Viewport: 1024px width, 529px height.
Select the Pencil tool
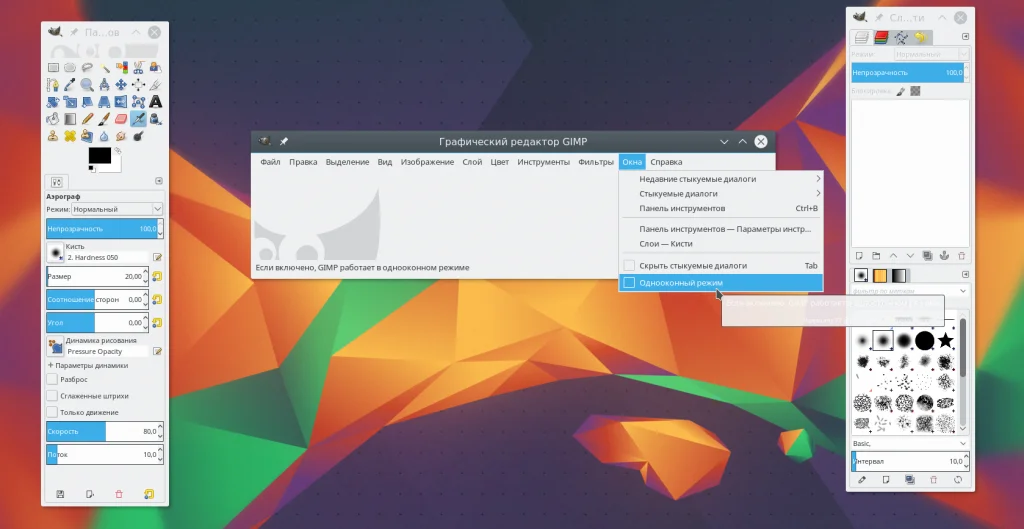87,119
